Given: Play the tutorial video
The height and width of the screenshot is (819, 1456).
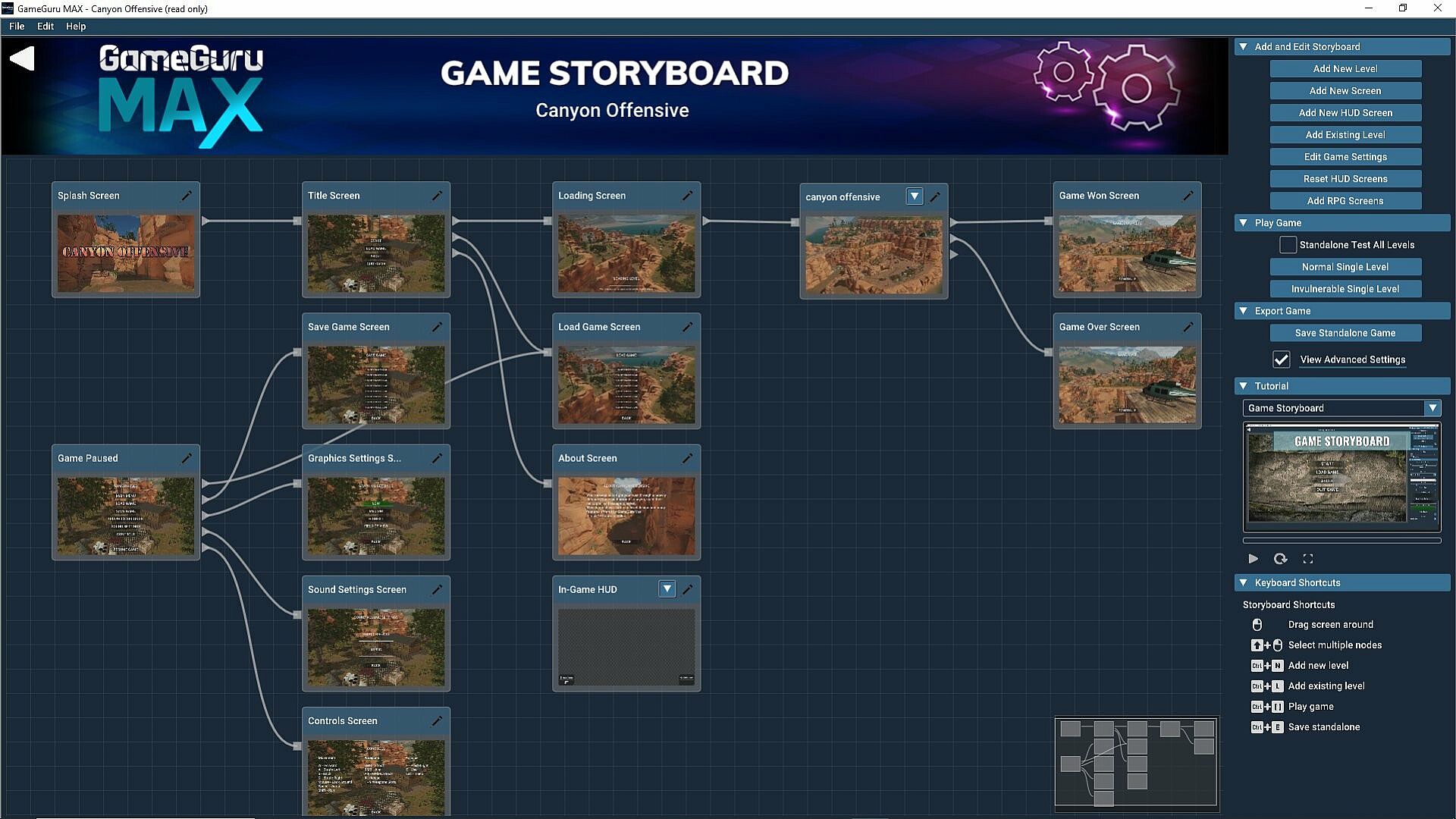Looking at the screenshot, I should (x=1253, y=559).
